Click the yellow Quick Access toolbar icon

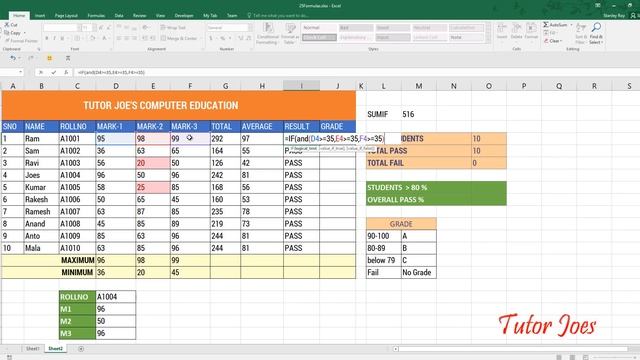49,58
